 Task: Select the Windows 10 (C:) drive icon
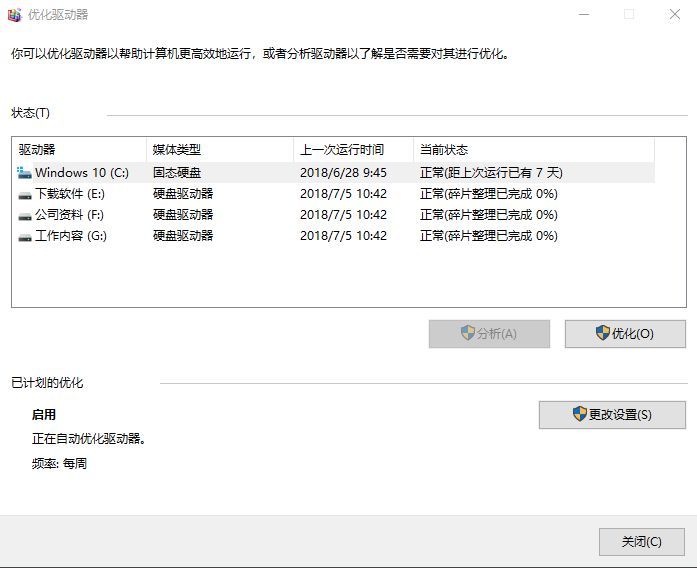click(x=24, y=172)
